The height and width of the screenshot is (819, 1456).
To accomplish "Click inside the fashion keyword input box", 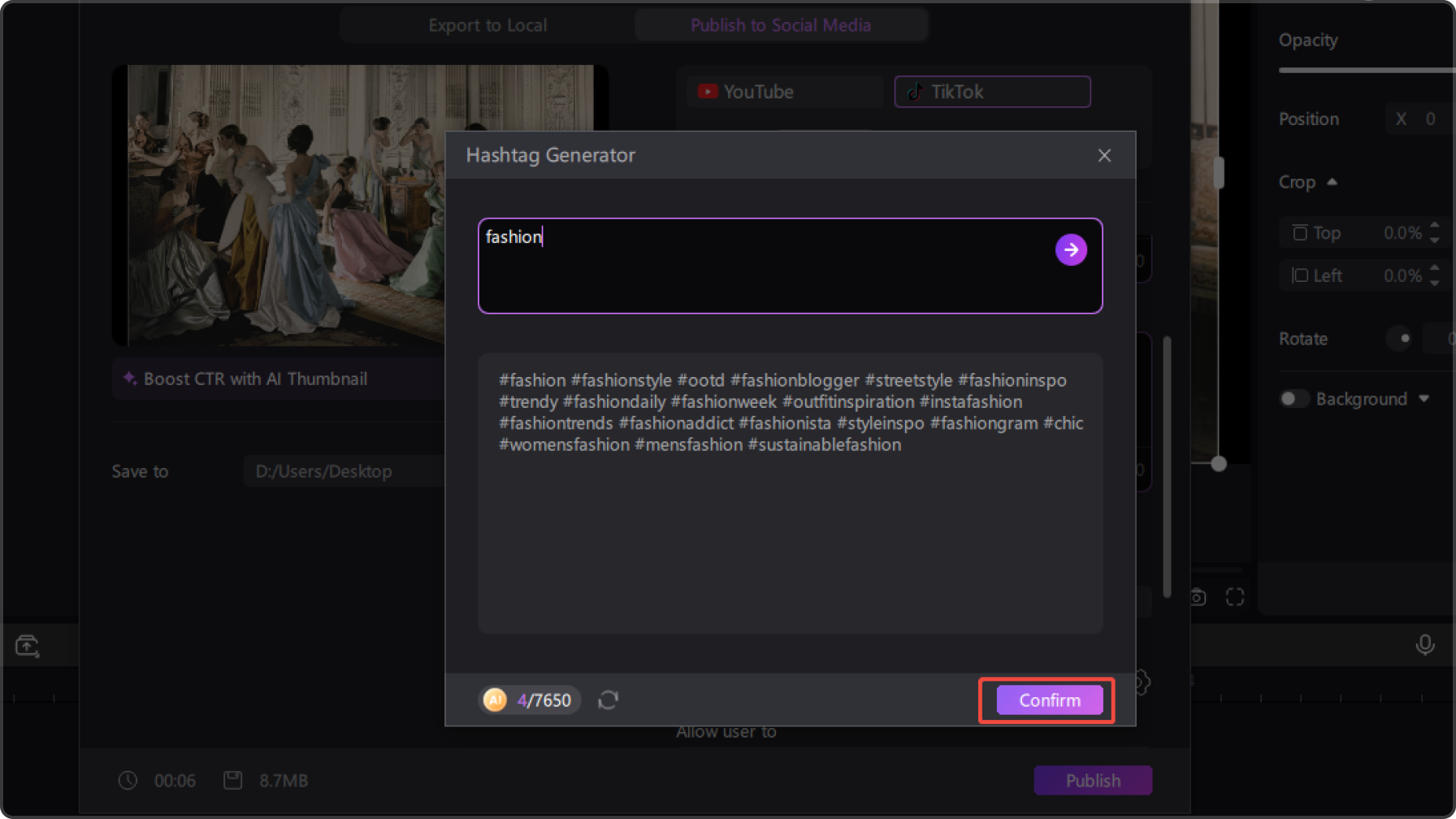I will [x=790, y=266].
